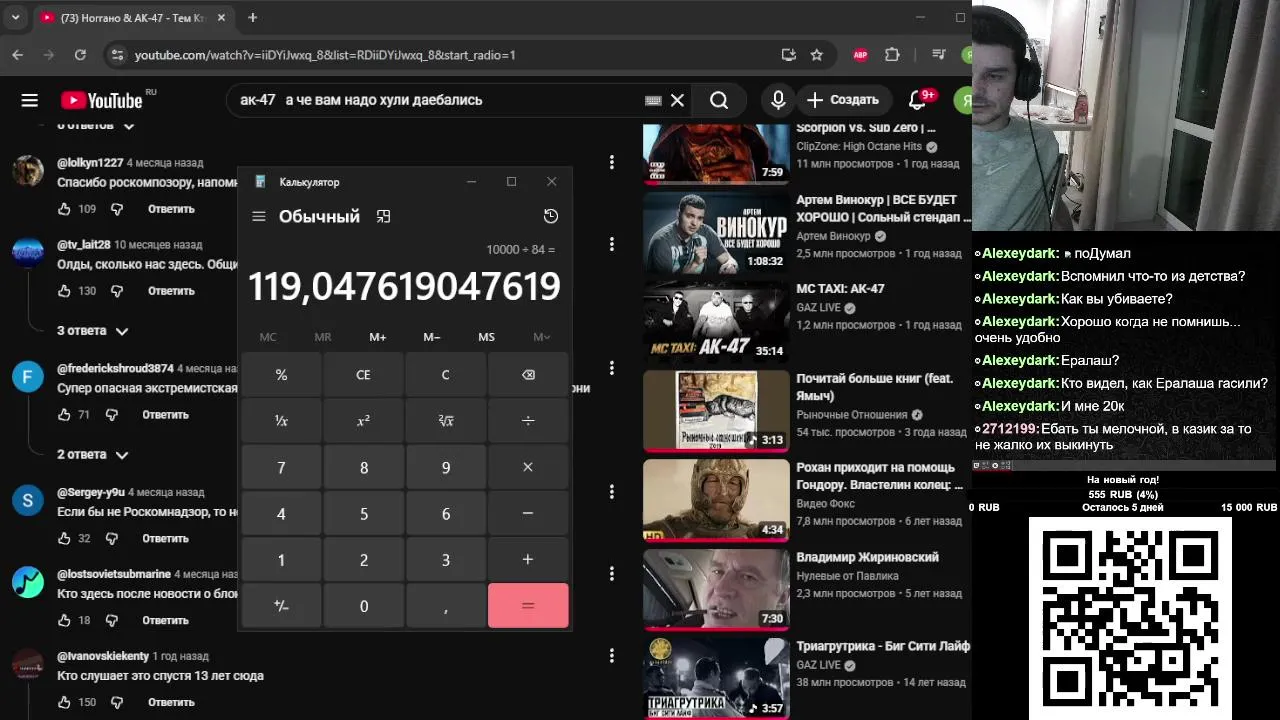Open Триагрутрика - Биг Сити Лайф video title
Screen dimensions: 1280x720
click(x=883, y=646)
